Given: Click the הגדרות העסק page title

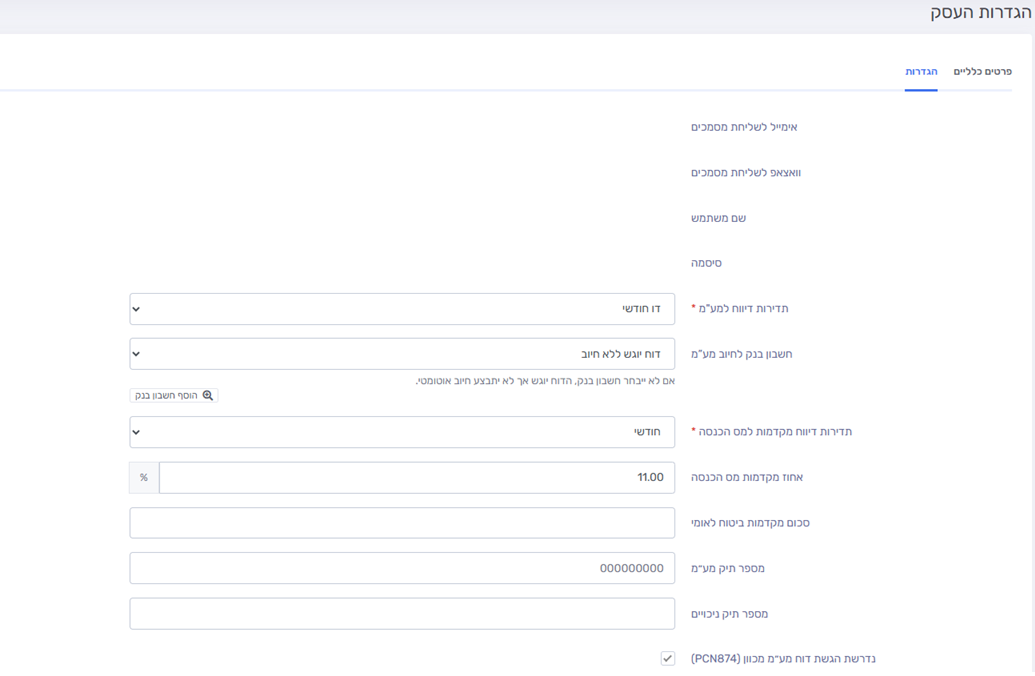Looking at the screenshot, I should 980,13.
